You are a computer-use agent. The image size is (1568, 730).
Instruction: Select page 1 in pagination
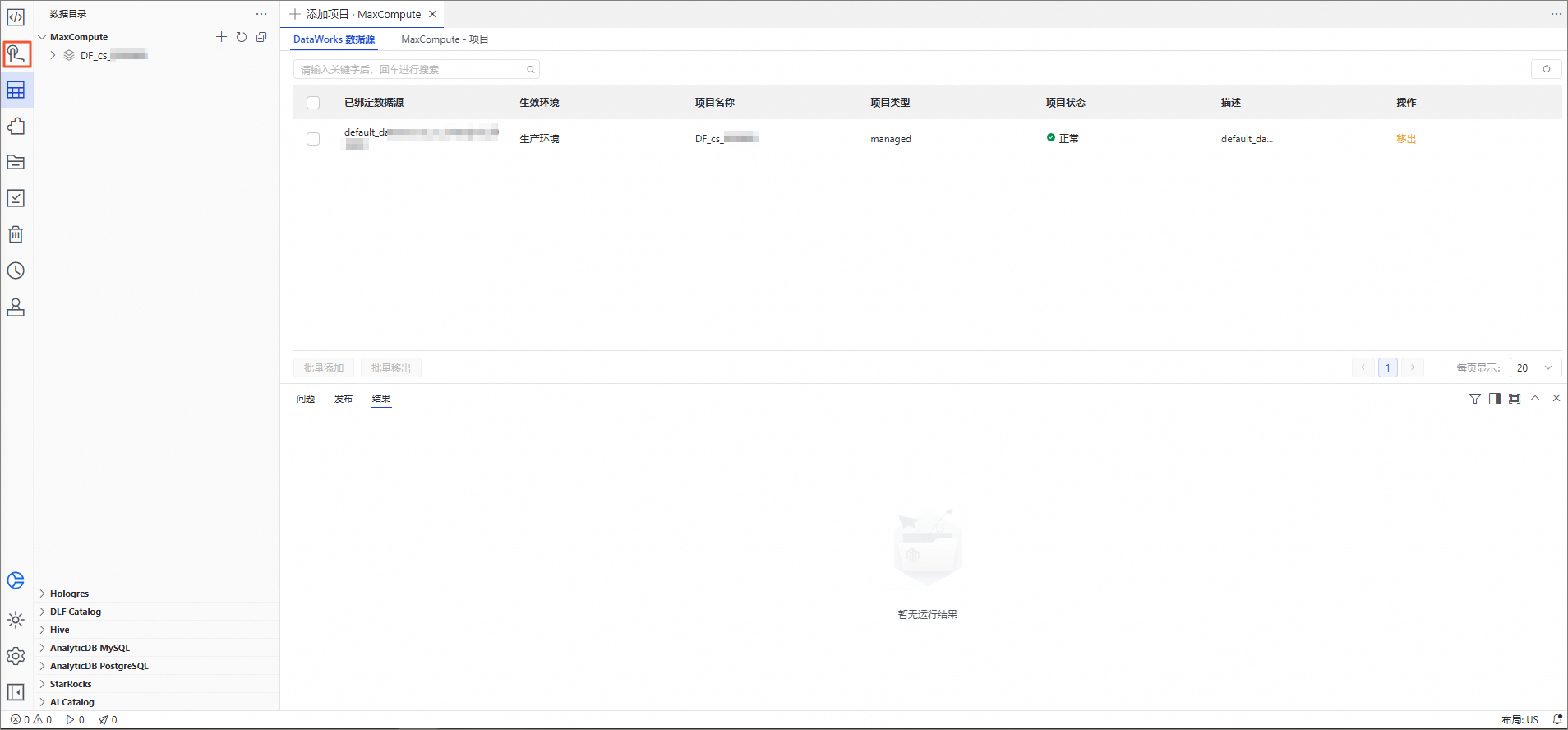[1388, 367]
